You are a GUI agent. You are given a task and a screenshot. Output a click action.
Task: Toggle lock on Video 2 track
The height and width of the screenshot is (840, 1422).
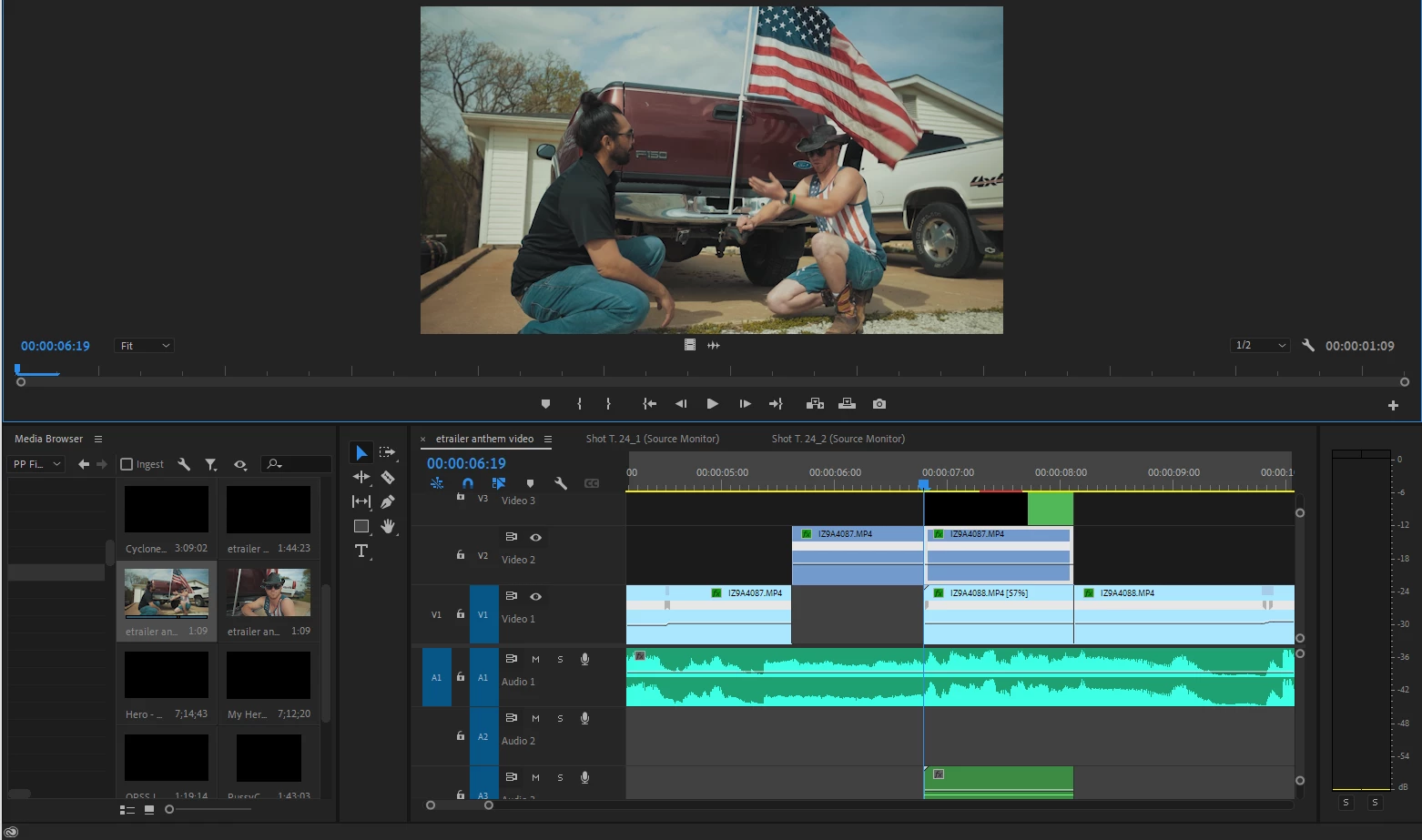pos(461,555)
